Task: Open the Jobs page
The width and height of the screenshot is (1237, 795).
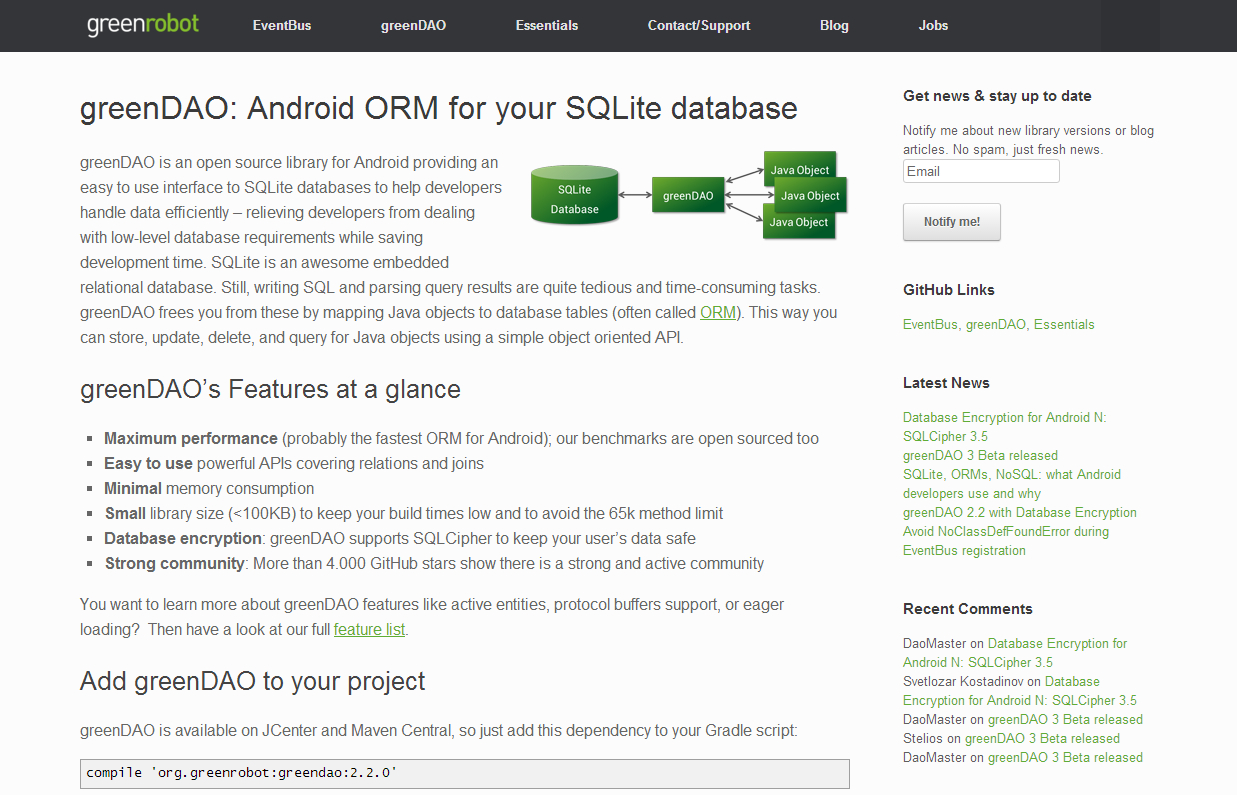Action: [933, 25]
